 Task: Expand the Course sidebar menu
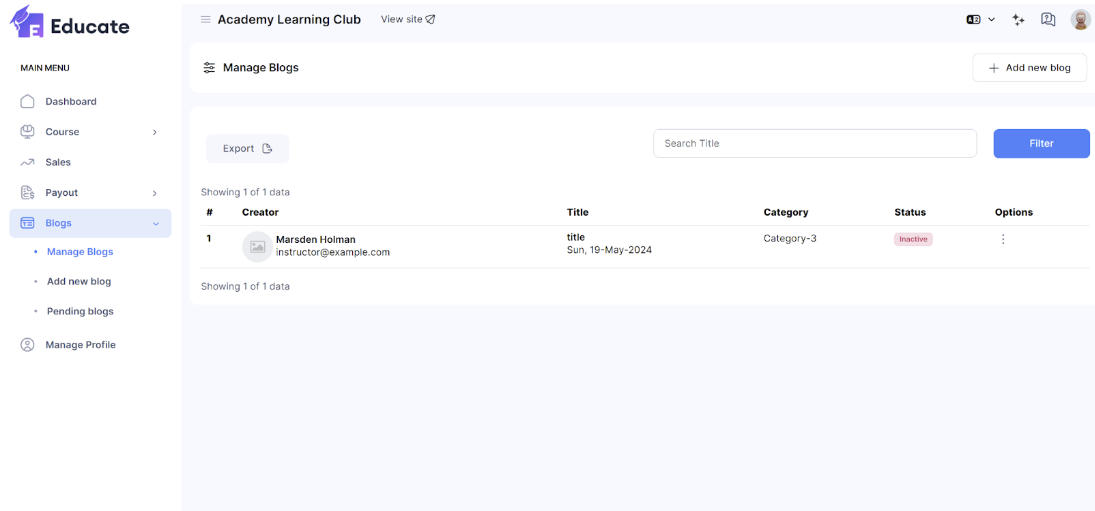coord(90,132)
